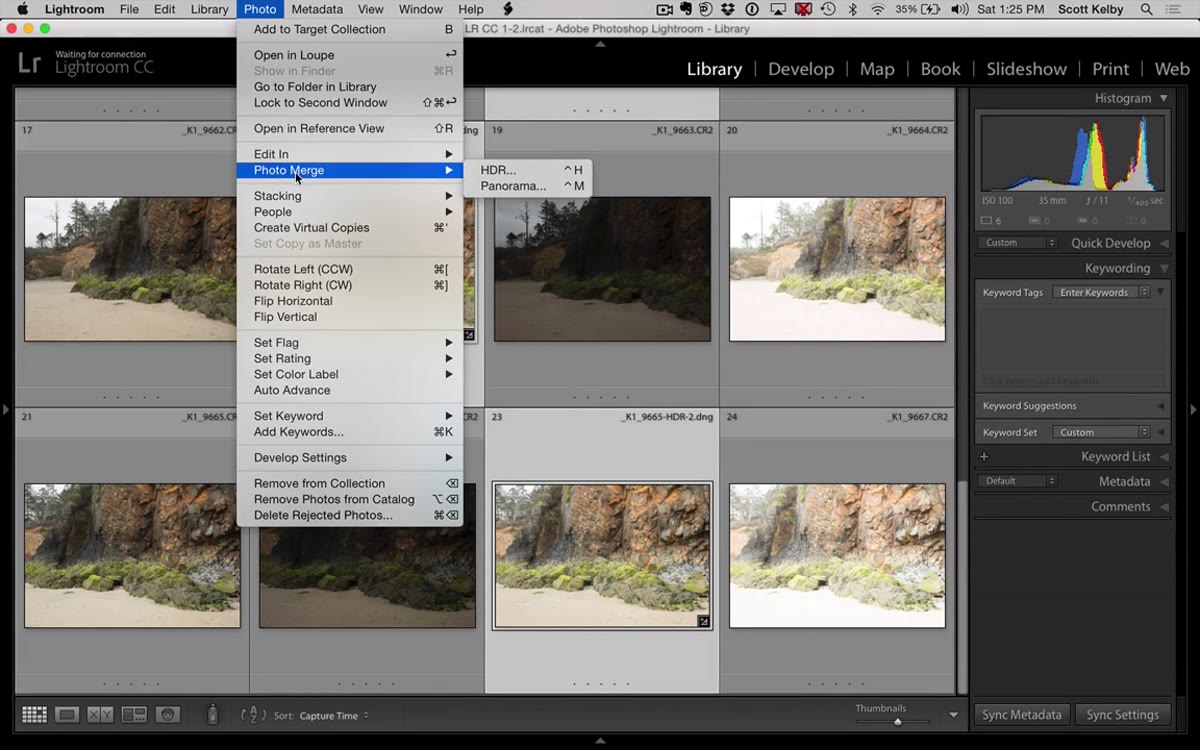Open the Wi-Fi status menu
Screen dimensions: 1200x750
point(878,9)
